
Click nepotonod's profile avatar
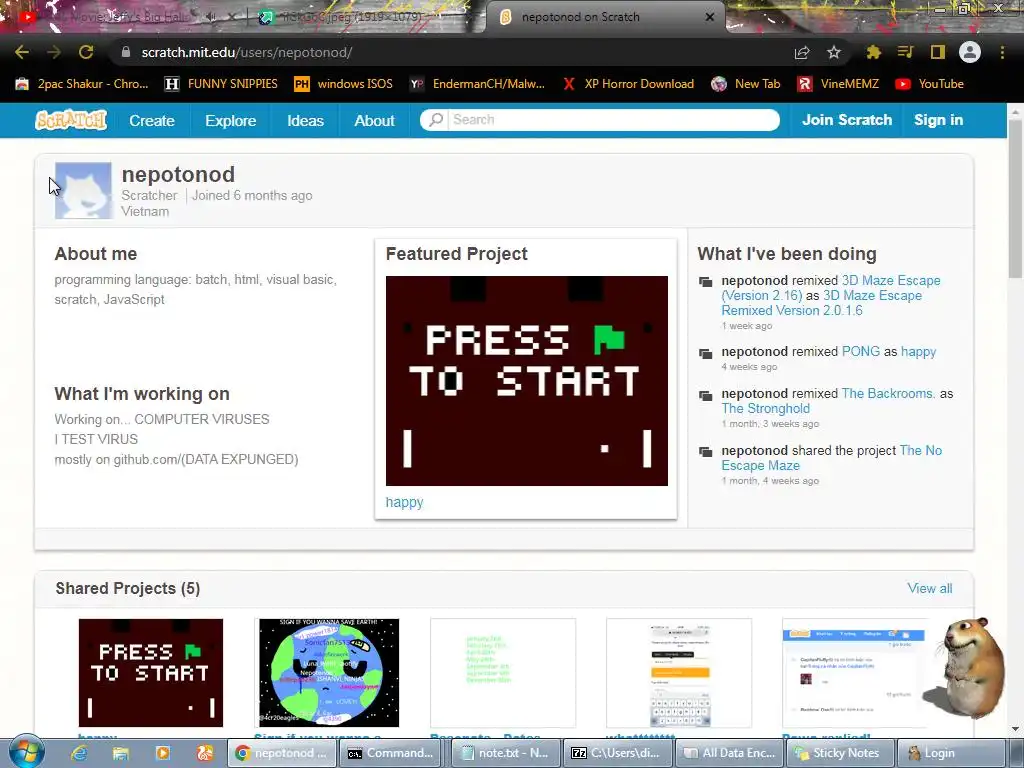83,190
